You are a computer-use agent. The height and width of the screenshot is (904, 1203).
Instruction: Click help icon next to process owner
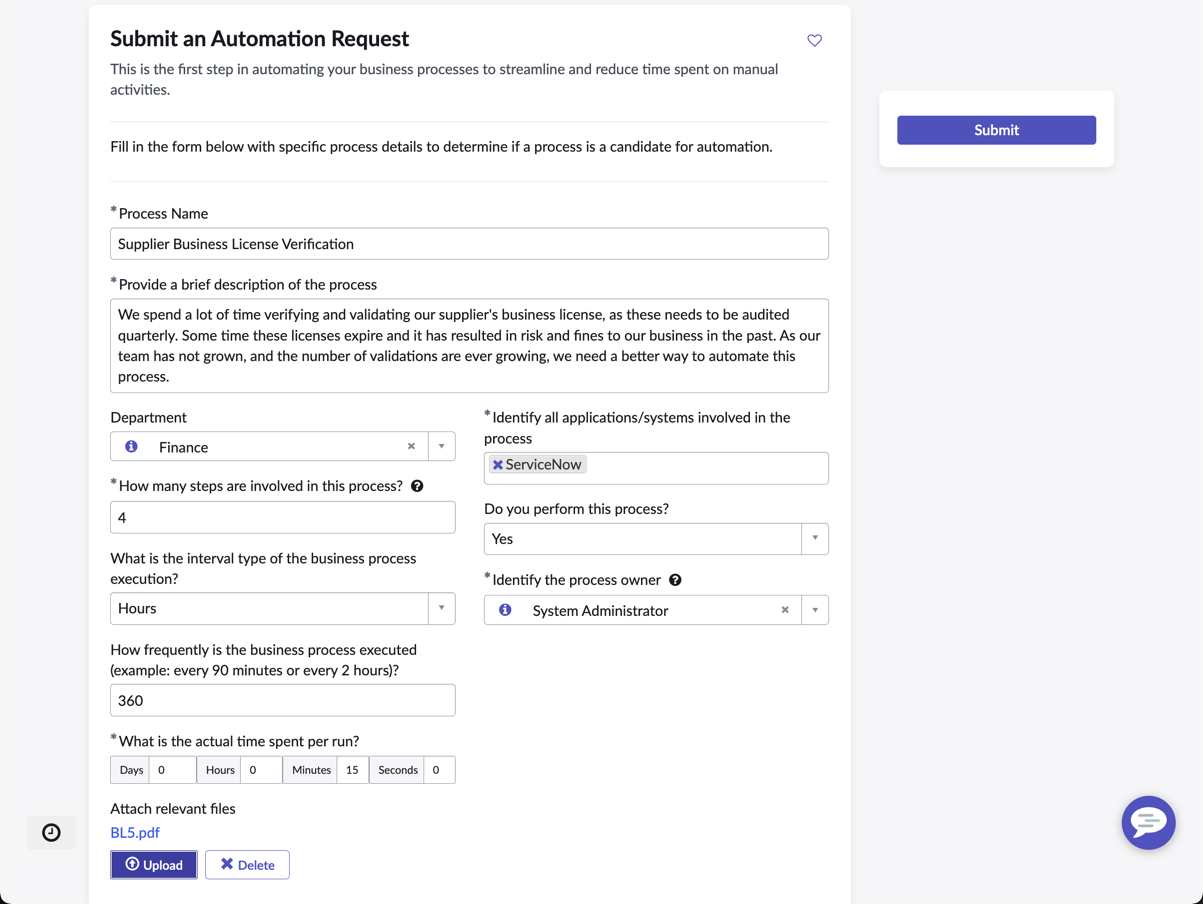click(675, 580)
